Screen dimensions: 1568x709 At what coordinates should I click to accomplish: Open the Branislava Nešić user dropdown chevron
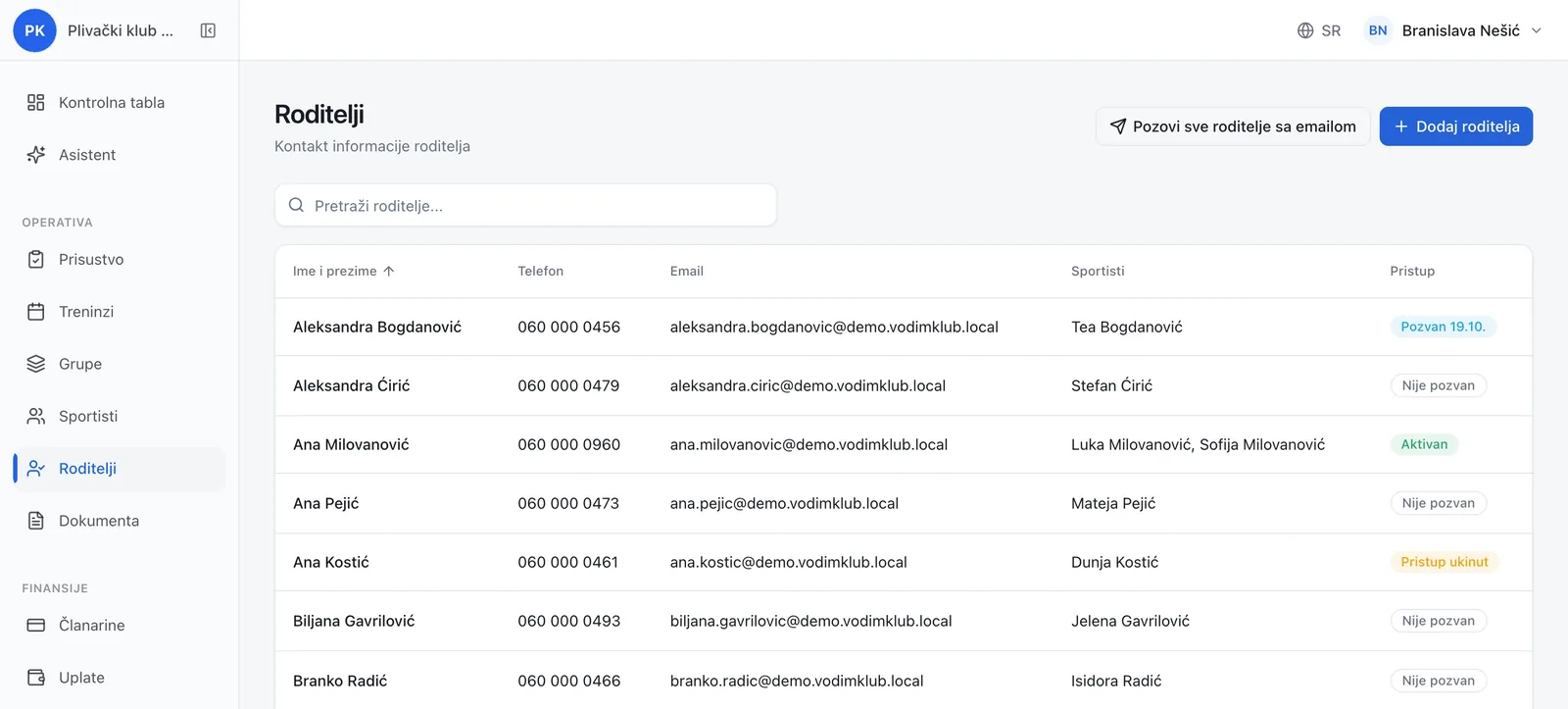(x=1537, y=30)
